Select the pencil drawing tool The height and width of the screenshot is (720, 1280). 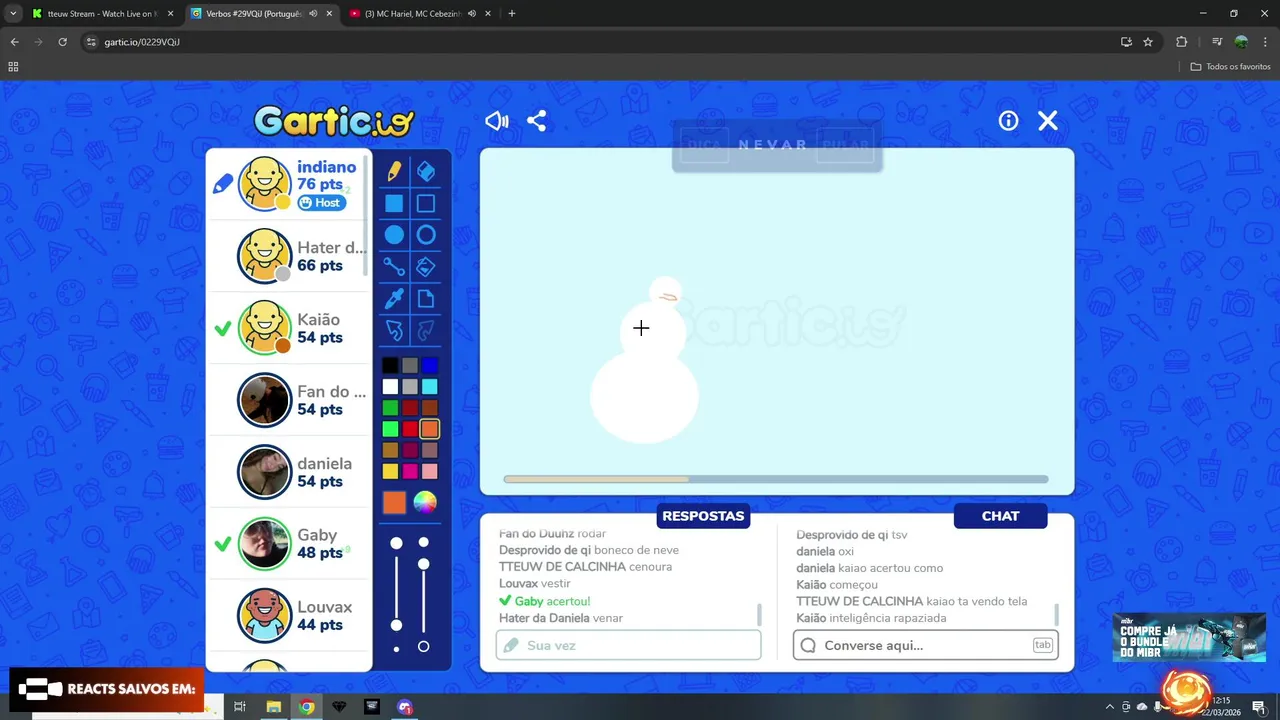click(394, 171)
